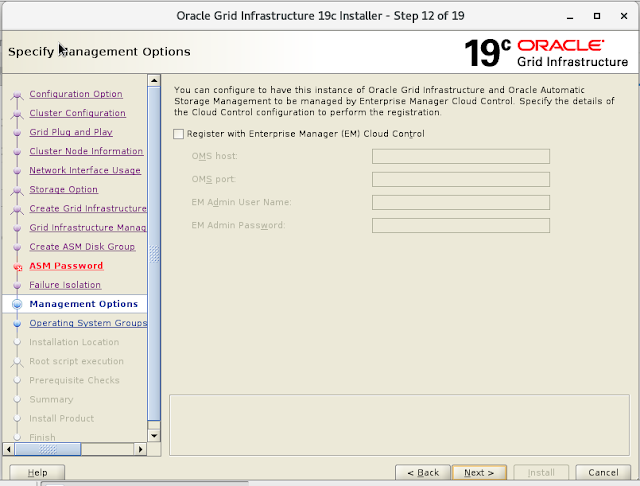640x486 pixels.
Task: Click the Management Options current-step bullet icon
Action: pyautogui.click(x=17, y=304)
